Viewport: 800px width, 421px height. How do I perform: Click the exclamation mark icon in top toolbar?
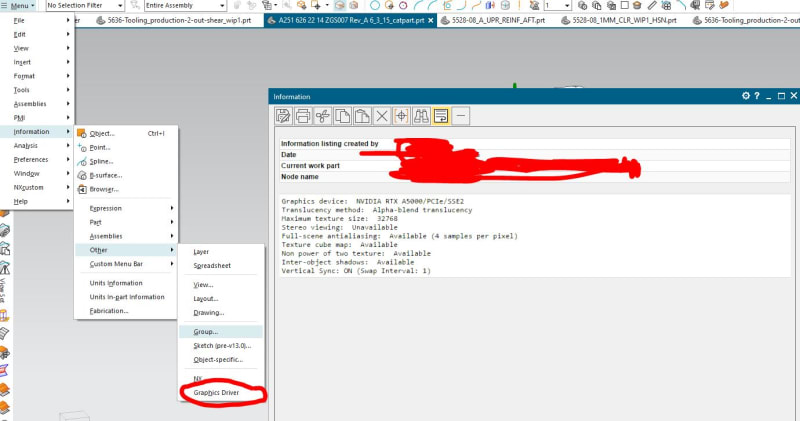coord(519,6)
